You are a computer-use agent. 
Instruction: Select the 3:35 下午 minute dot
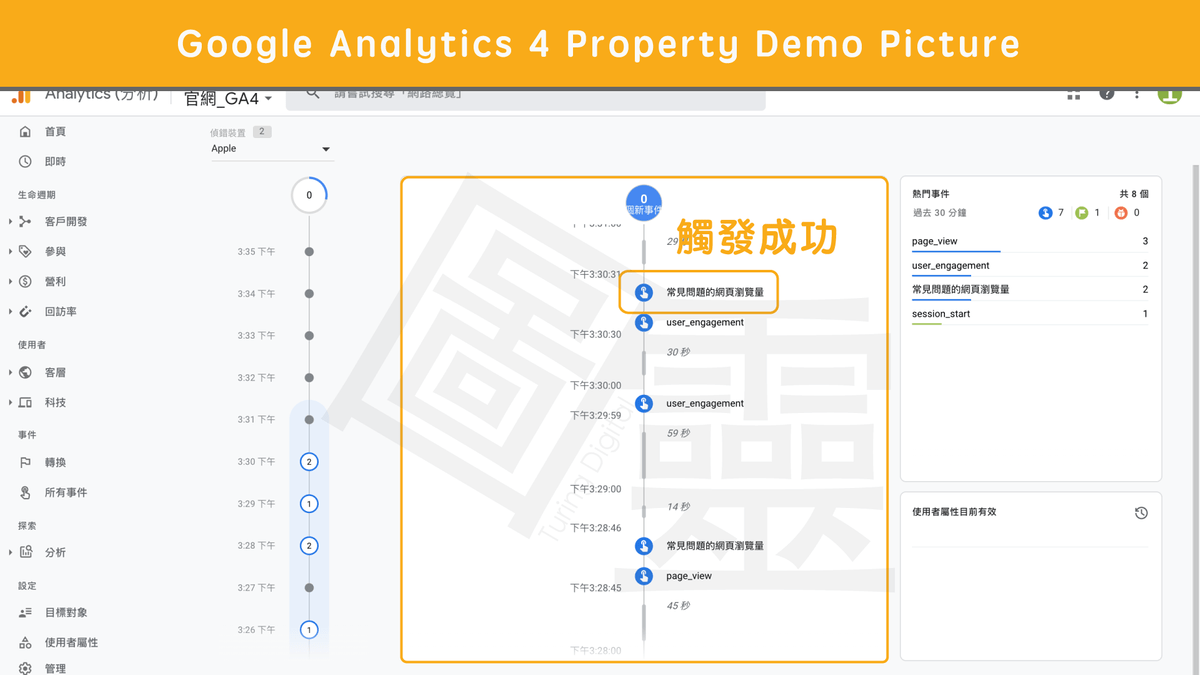click(309, 252)
